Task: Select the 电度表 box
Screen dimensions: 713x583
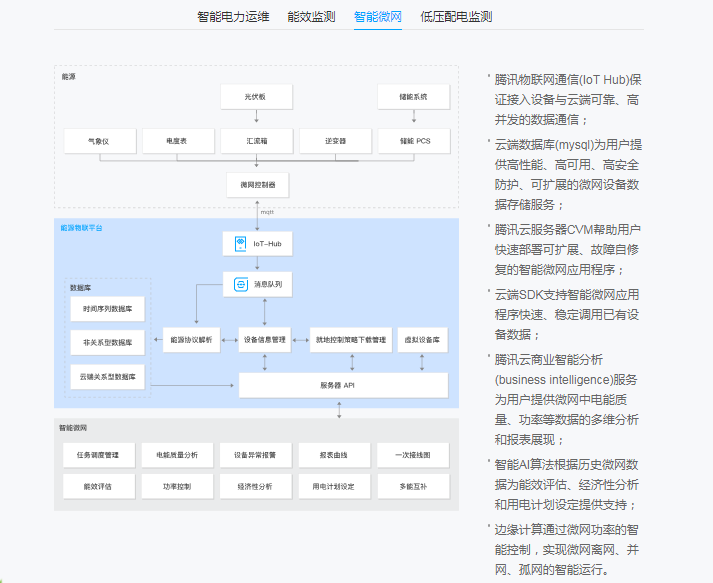Action: pyautogui.click(x=178, y=141)
